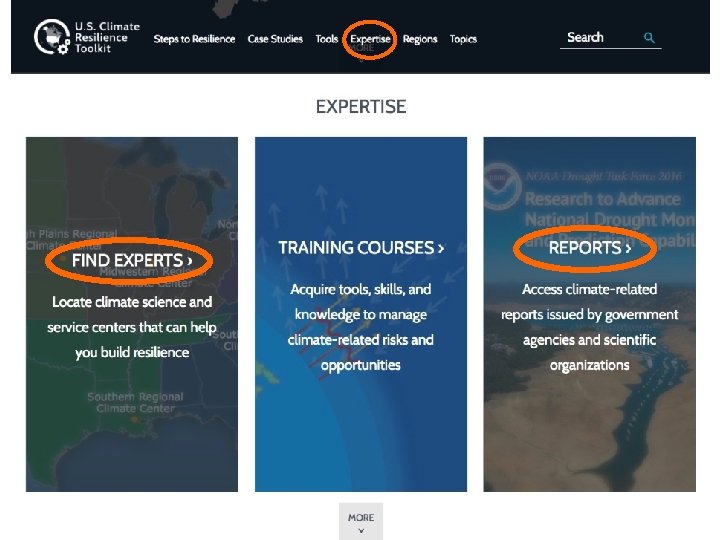Open Steps to Resilience menu
Image resolution: width=720 pixels, height=540 pixels.
click(194, 39)
